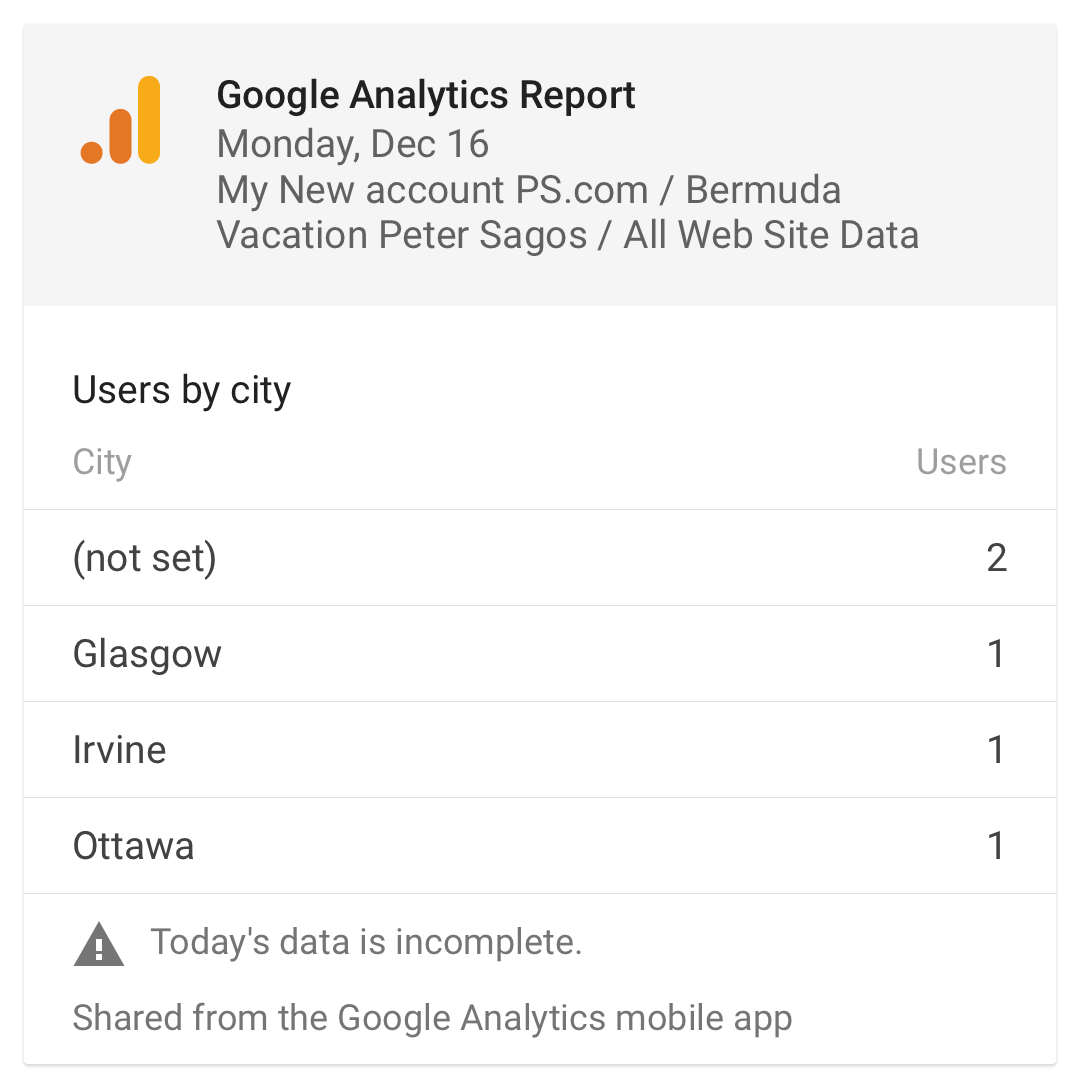The image size is (1080, 1089).
Task: Click the user count for Glasgow
Action: [997, 654]
